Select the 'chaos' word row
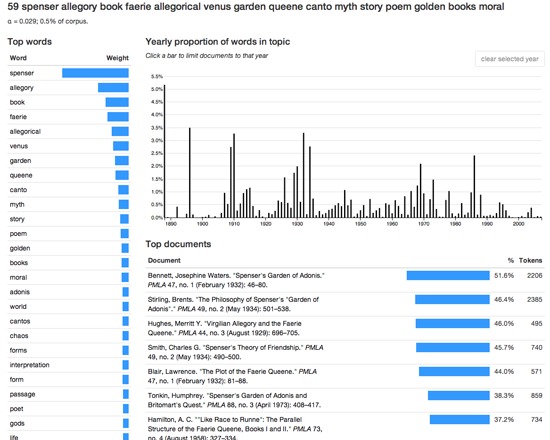 pos(69,336)
